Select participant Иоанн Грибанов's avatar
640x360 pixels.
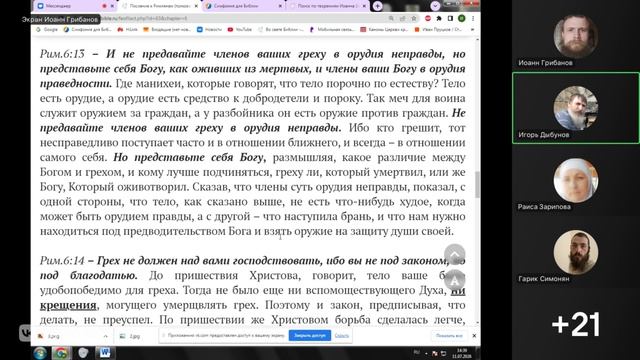point(576,36)
